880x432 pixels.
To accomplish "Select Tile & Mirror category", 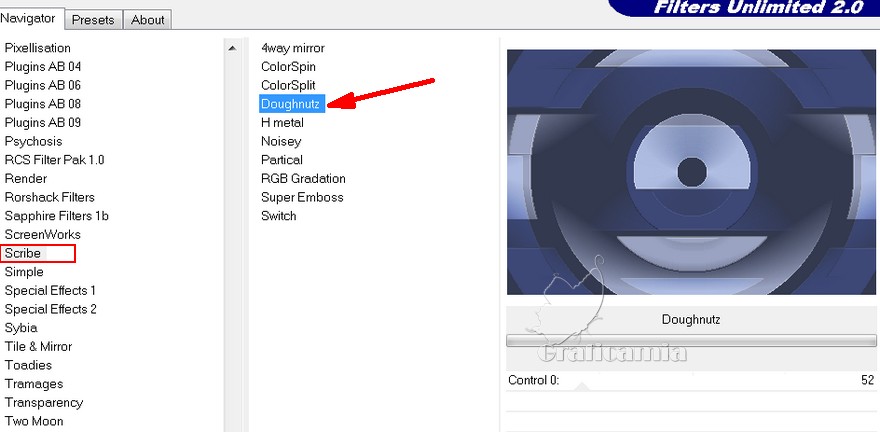I will (x=38, y=346).
